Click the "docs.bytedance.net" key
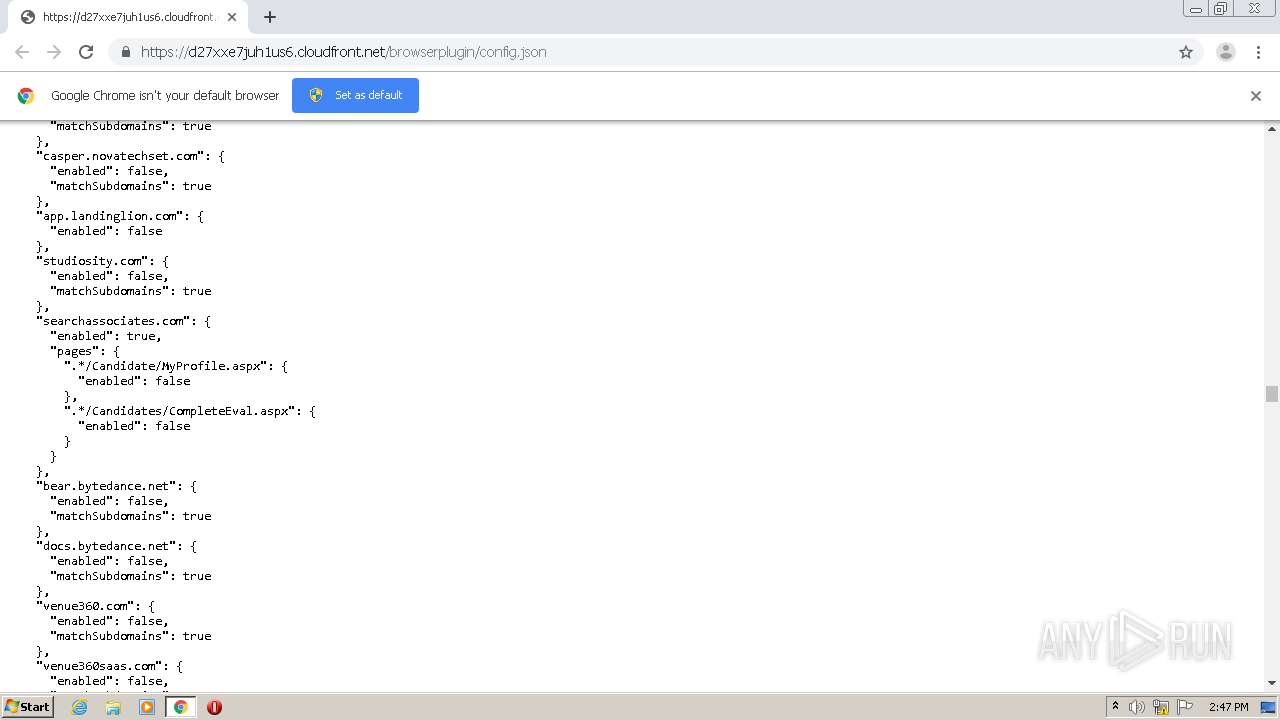This screenshot has width=1280, height=720. point(107,546)
